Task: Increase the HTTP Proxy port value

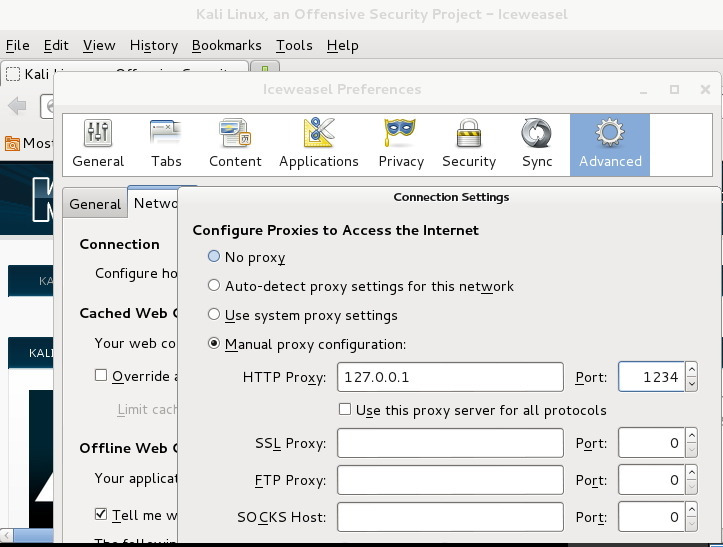Action: coord(691,369)
